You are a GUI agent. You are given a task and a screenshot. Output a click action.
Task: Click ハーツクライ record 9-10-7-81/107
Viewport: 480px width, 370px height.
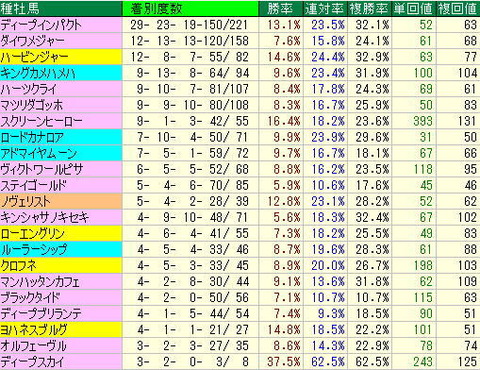click(x=193, y=89)
